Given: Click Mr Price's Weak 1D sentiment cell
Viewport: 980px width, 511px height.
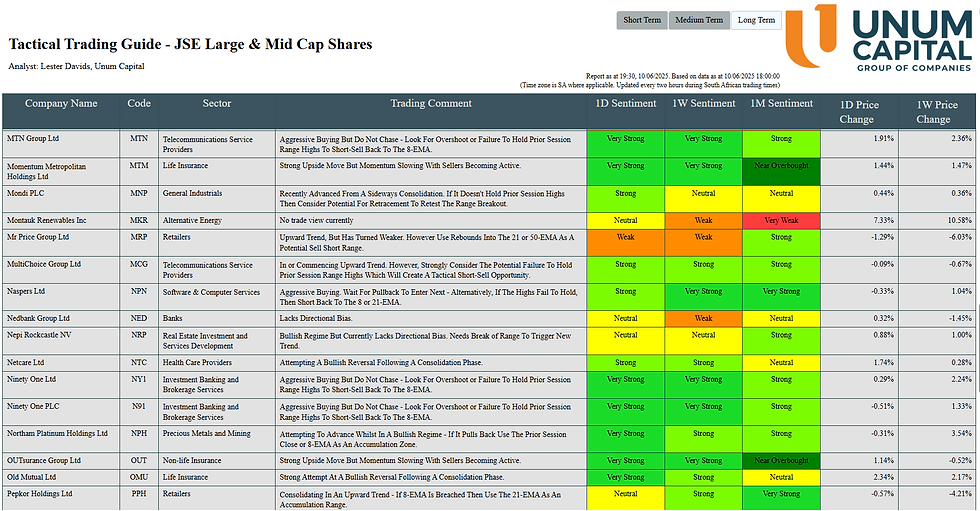Looking at the screenshot, I should tap(626, 242).
